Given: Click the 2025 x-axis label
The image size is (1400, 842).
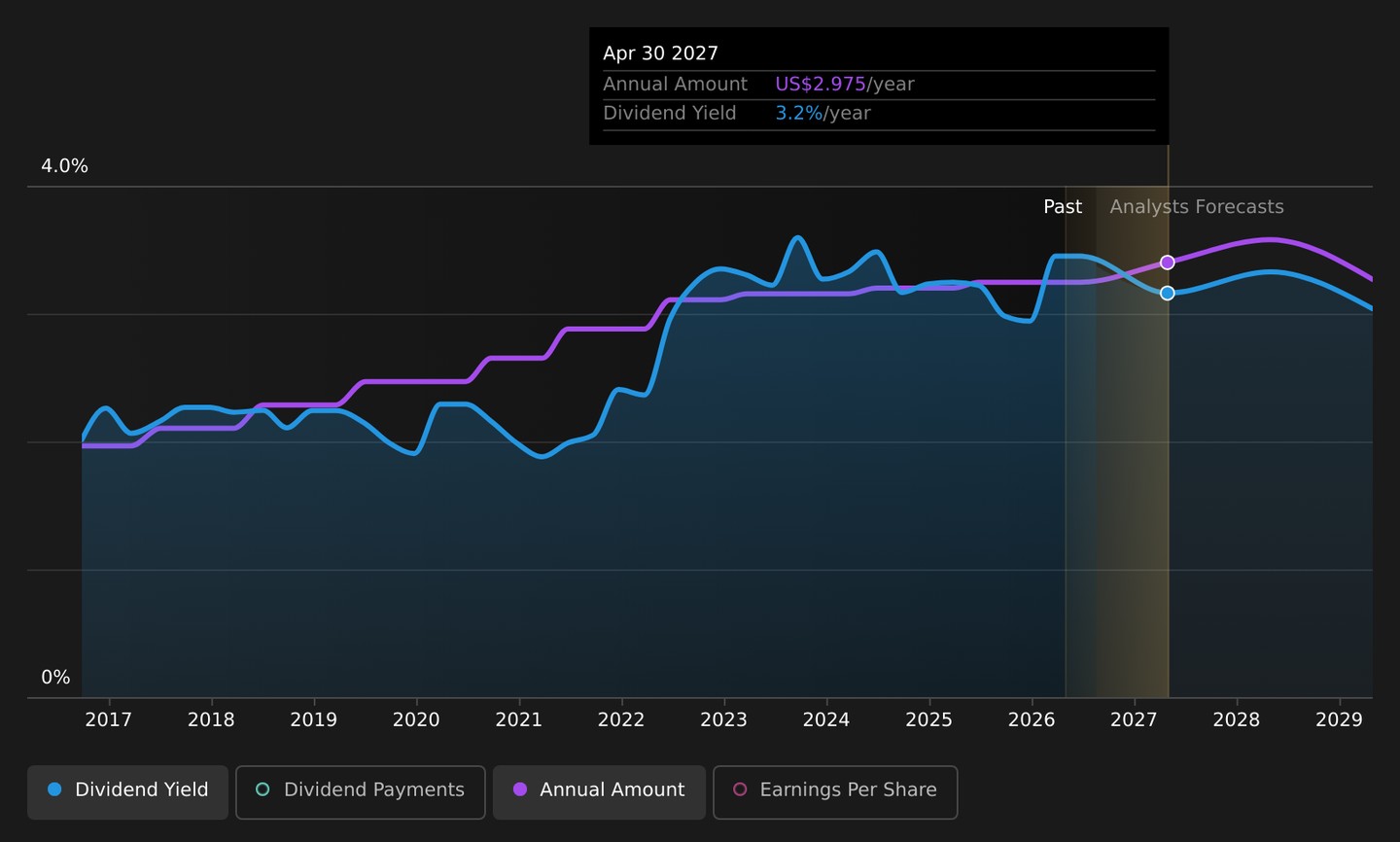Looking at the screenshot, I should [929, 720].
